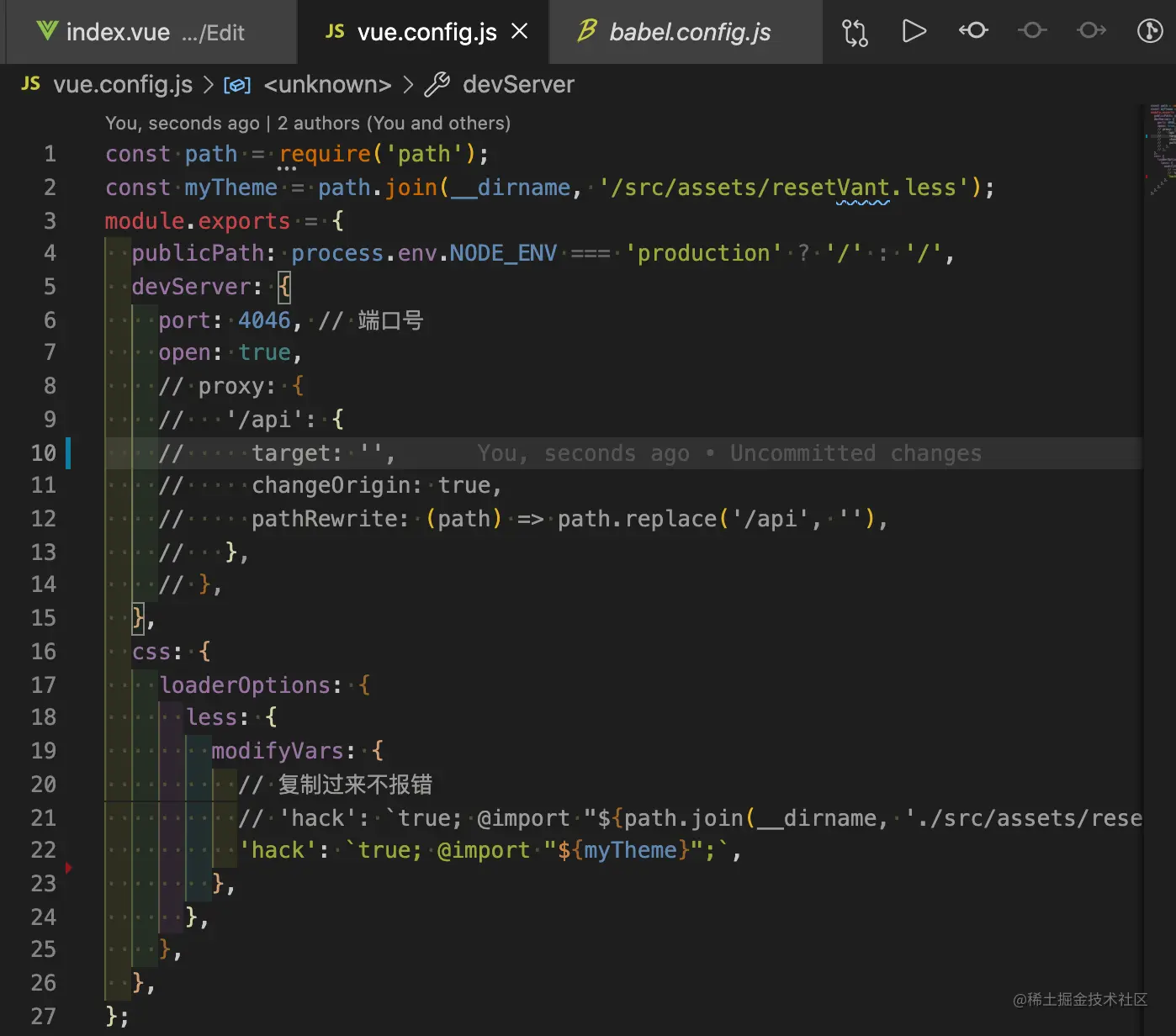Click the highlighted closing brace on line 15
Viewport: 1176px width, 1036px height.
point(139,618)
